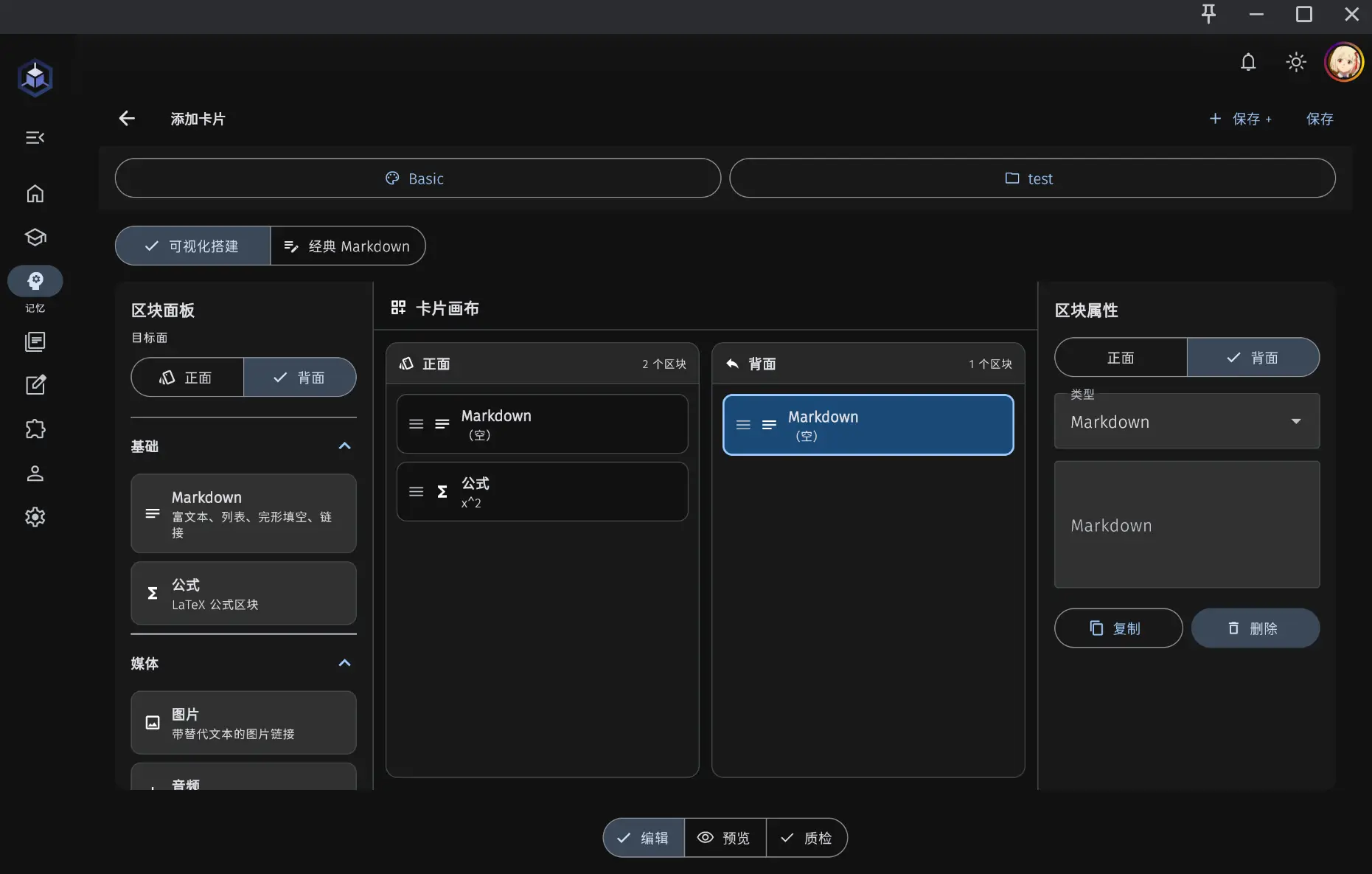Collapse the 媒体 section

click(344, 663)
